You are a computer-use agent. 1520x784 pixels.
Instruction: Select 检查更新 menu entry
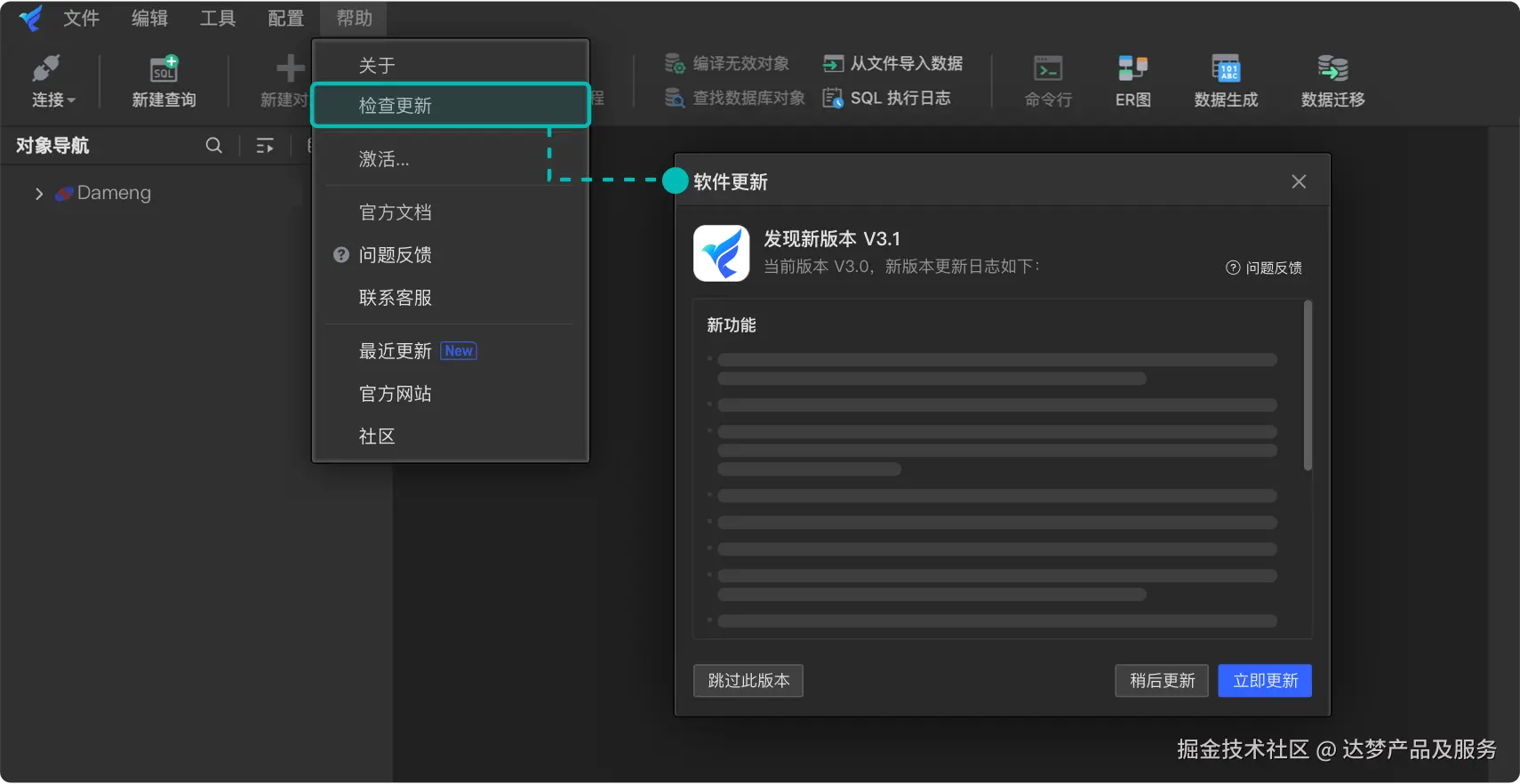(451, 105)
